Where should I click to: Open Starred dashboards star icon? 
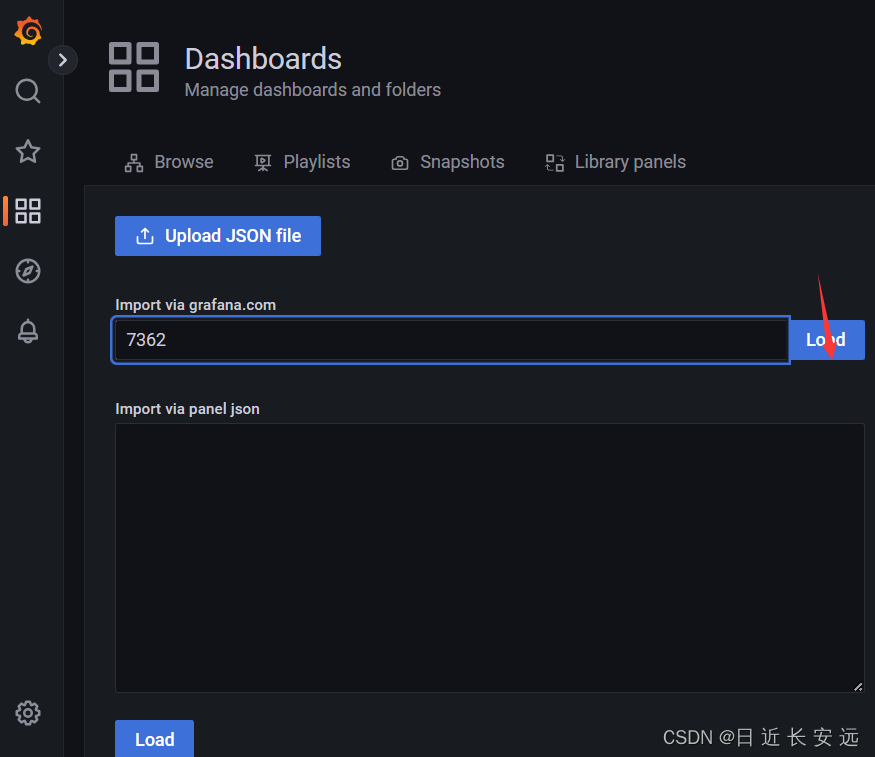pyautogui.click(x=28, y=151)
